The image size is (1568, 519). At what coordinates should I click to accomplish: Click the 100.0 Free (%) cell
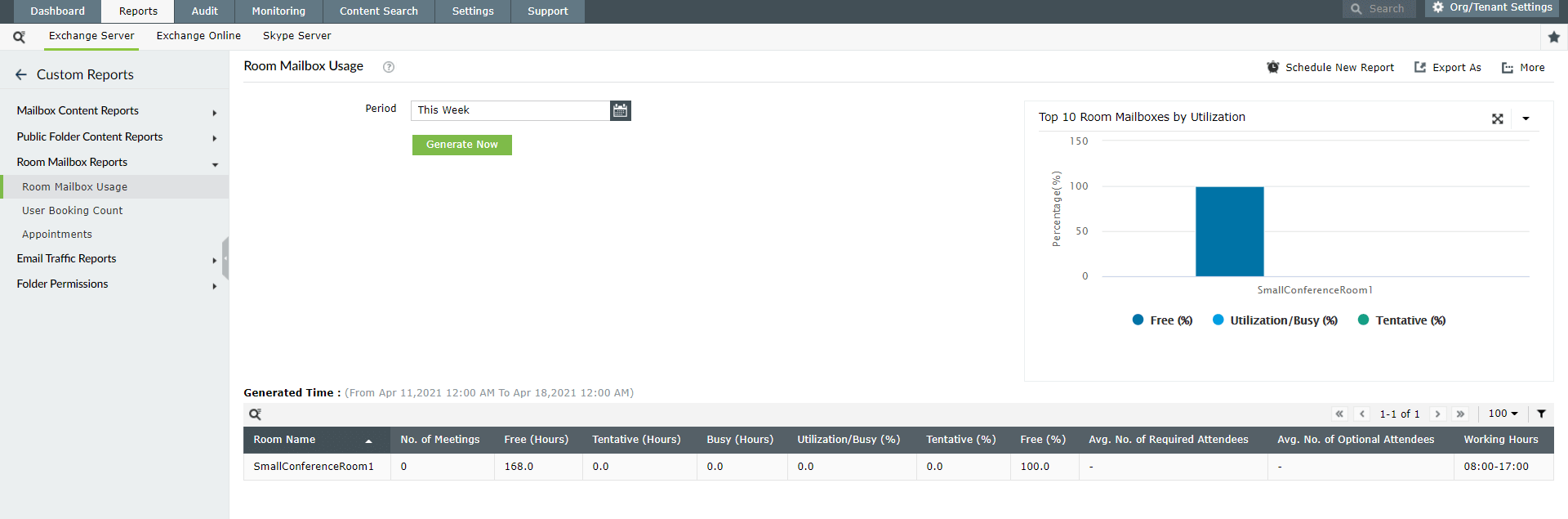coord(1045,467)
